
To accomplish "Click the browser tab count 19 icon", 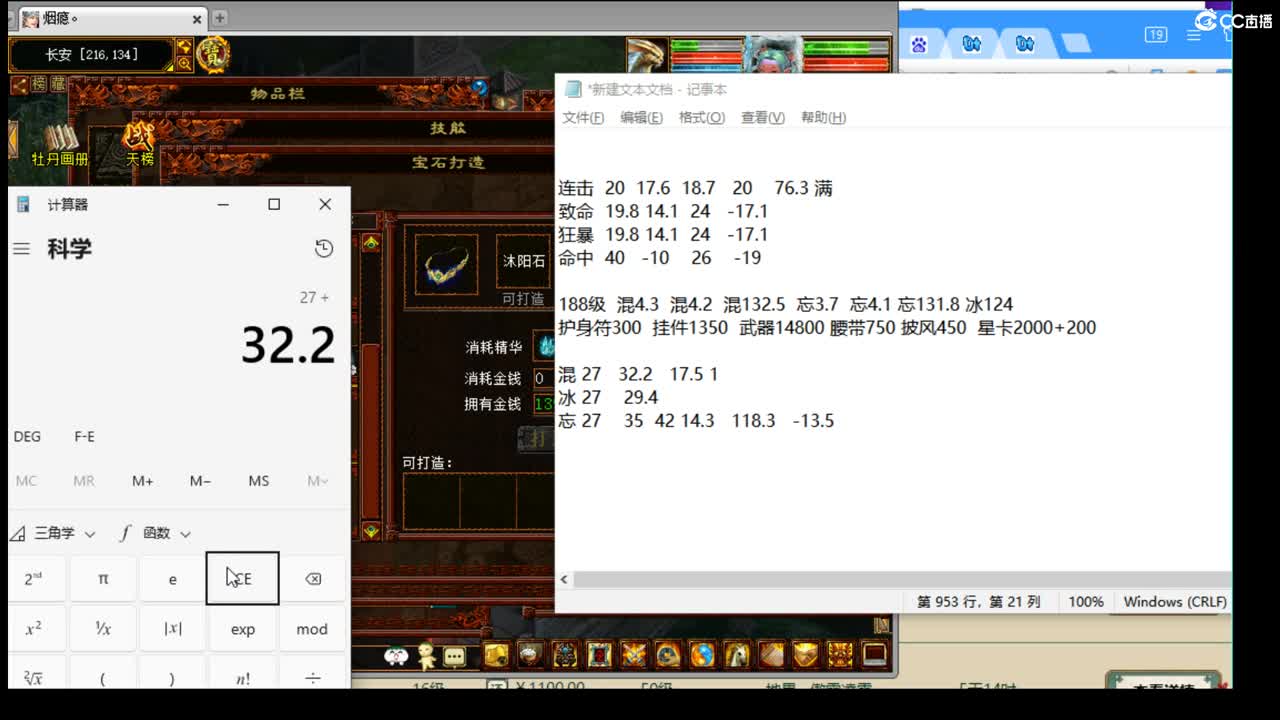I will point(1156,35).
